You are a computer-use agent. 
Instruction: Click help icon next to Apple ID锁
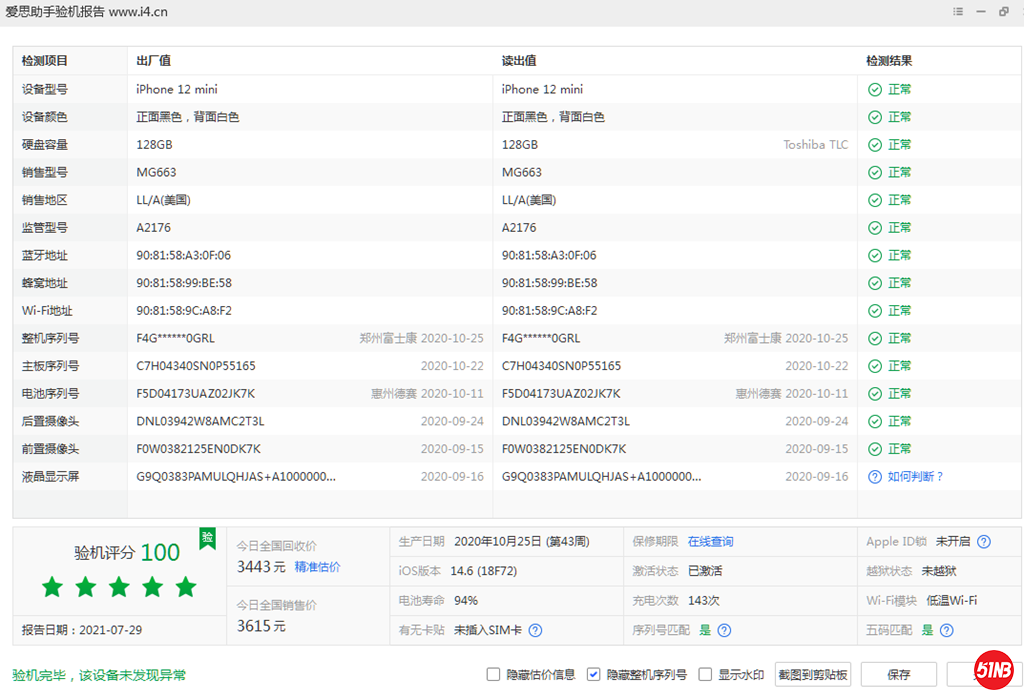984,542
